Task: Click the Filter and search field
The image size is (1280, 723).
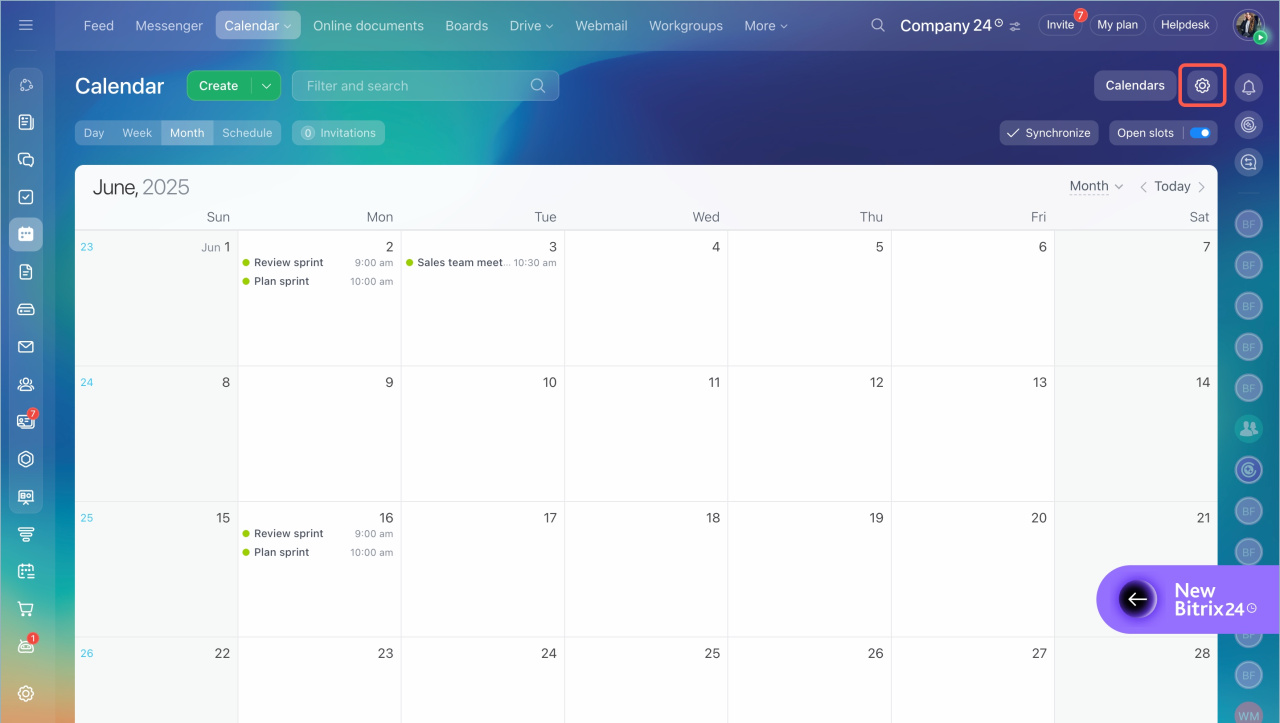Action: tap(415, 86)
